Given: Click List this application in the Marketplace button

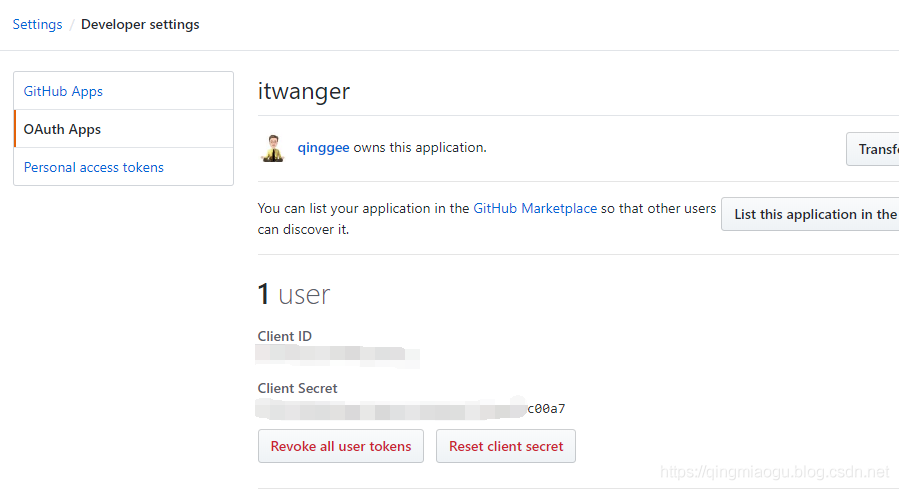Looking at the screenshot, I should coord(810,214).
